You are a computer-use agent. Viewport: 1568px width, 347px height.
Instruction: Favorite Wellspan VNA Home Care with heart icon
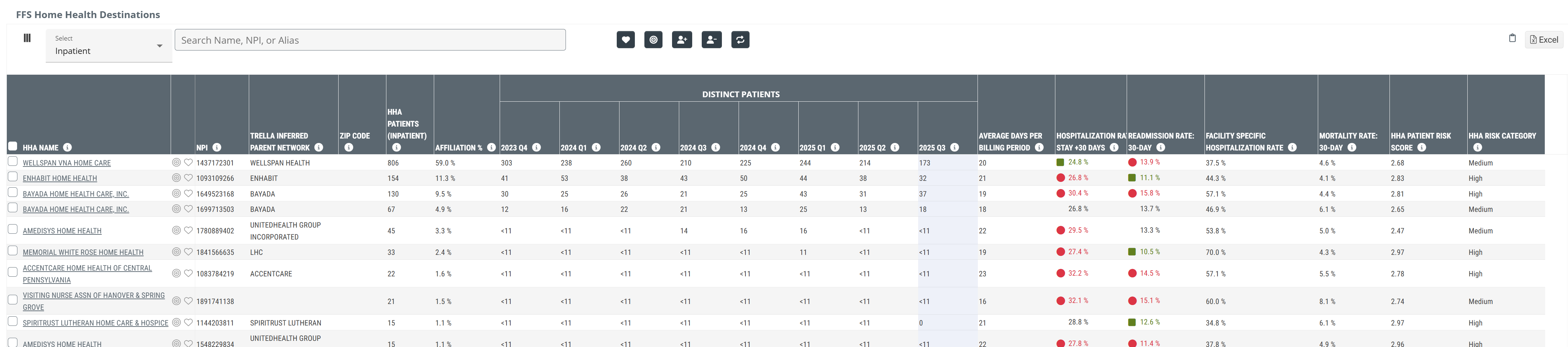[x=188, y=162]
